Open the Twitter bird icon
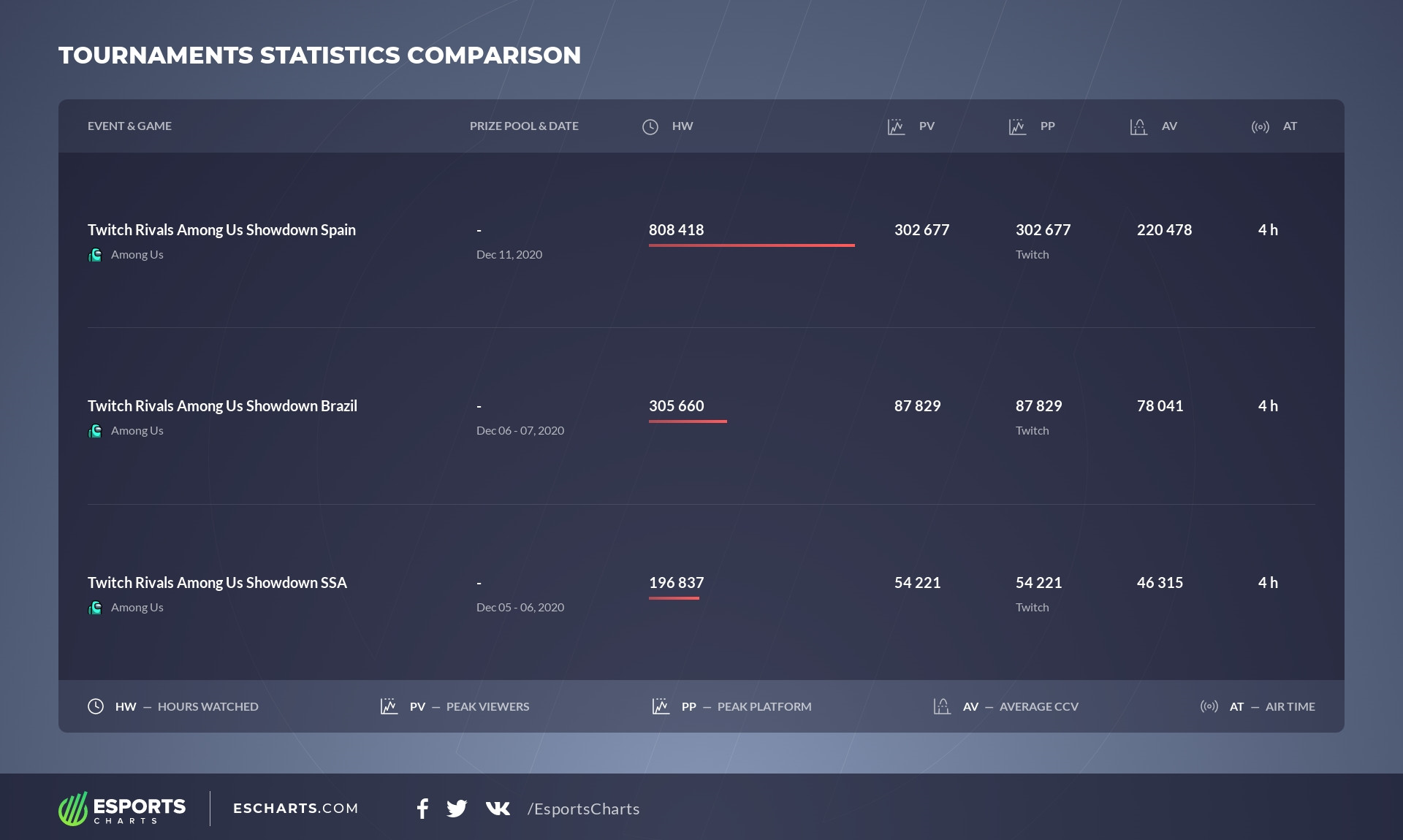 457,809
